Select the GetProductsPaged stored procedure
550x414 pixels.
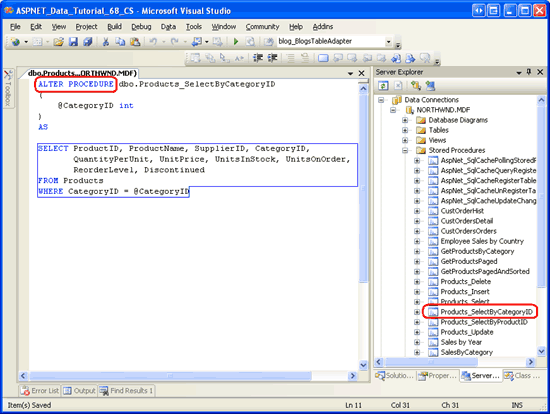[469, 261]
